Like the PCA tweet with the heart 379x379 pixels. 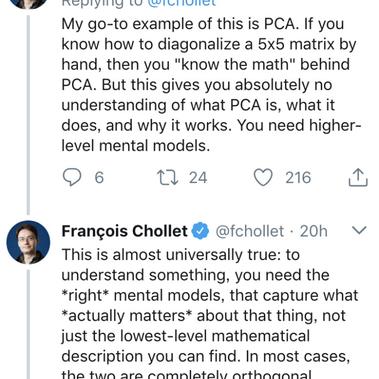[x=263, y=177]
